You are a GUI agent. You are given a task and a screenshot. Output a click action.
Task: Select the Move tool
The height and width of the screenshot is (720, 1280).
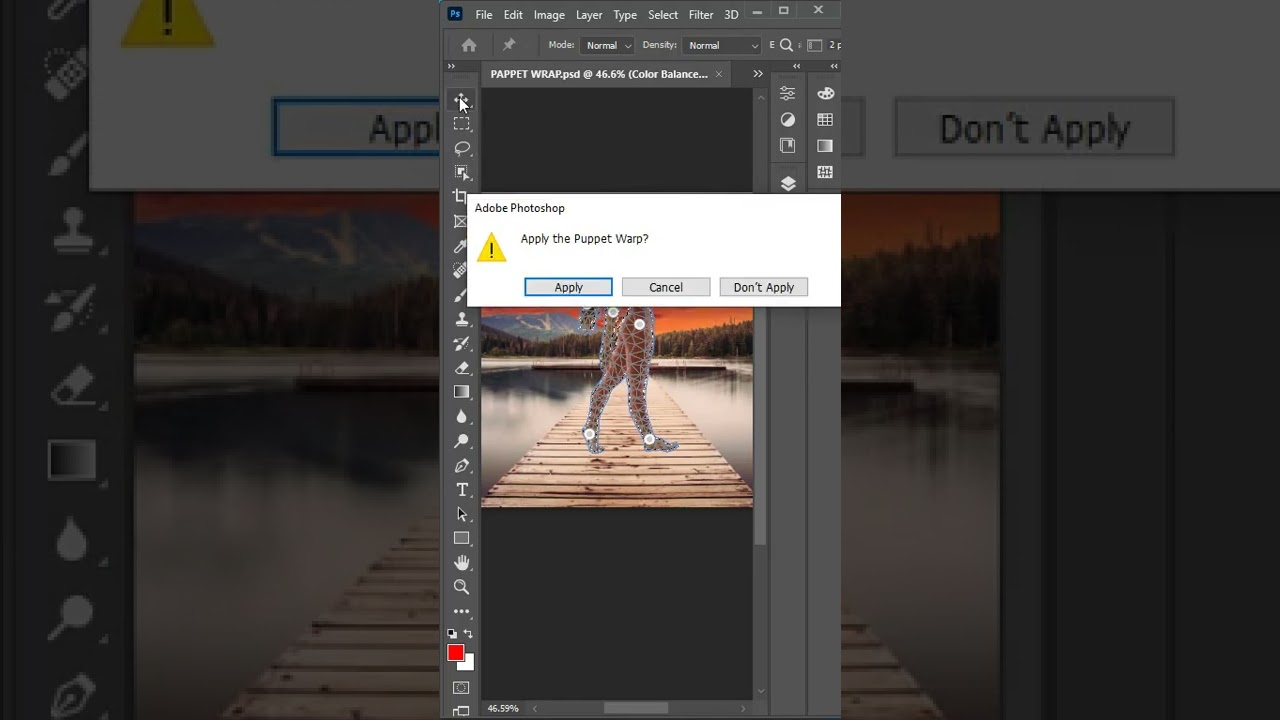coord(461,100)
